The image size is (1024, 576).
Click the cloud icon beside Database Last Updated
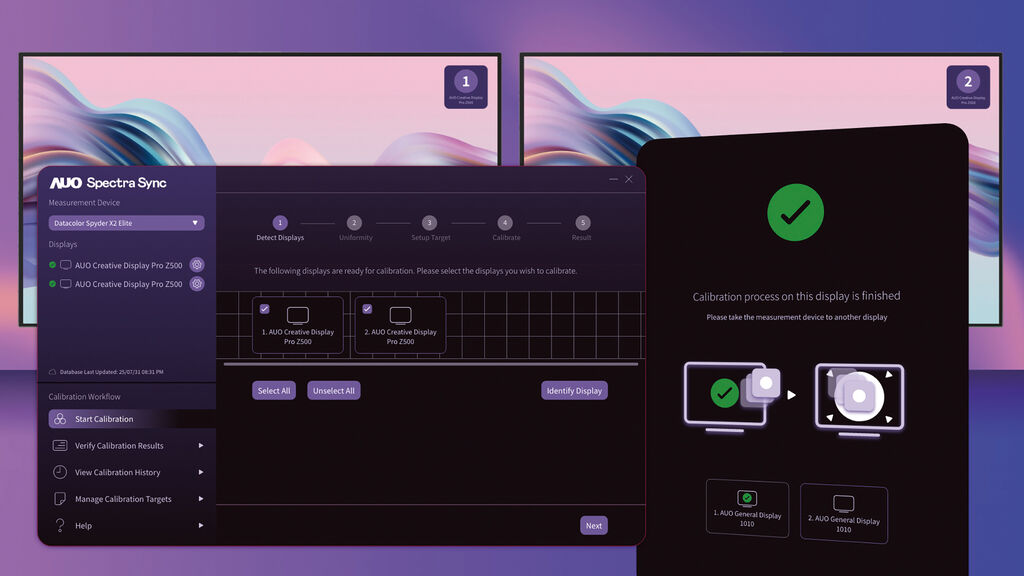tap(53, 372)
